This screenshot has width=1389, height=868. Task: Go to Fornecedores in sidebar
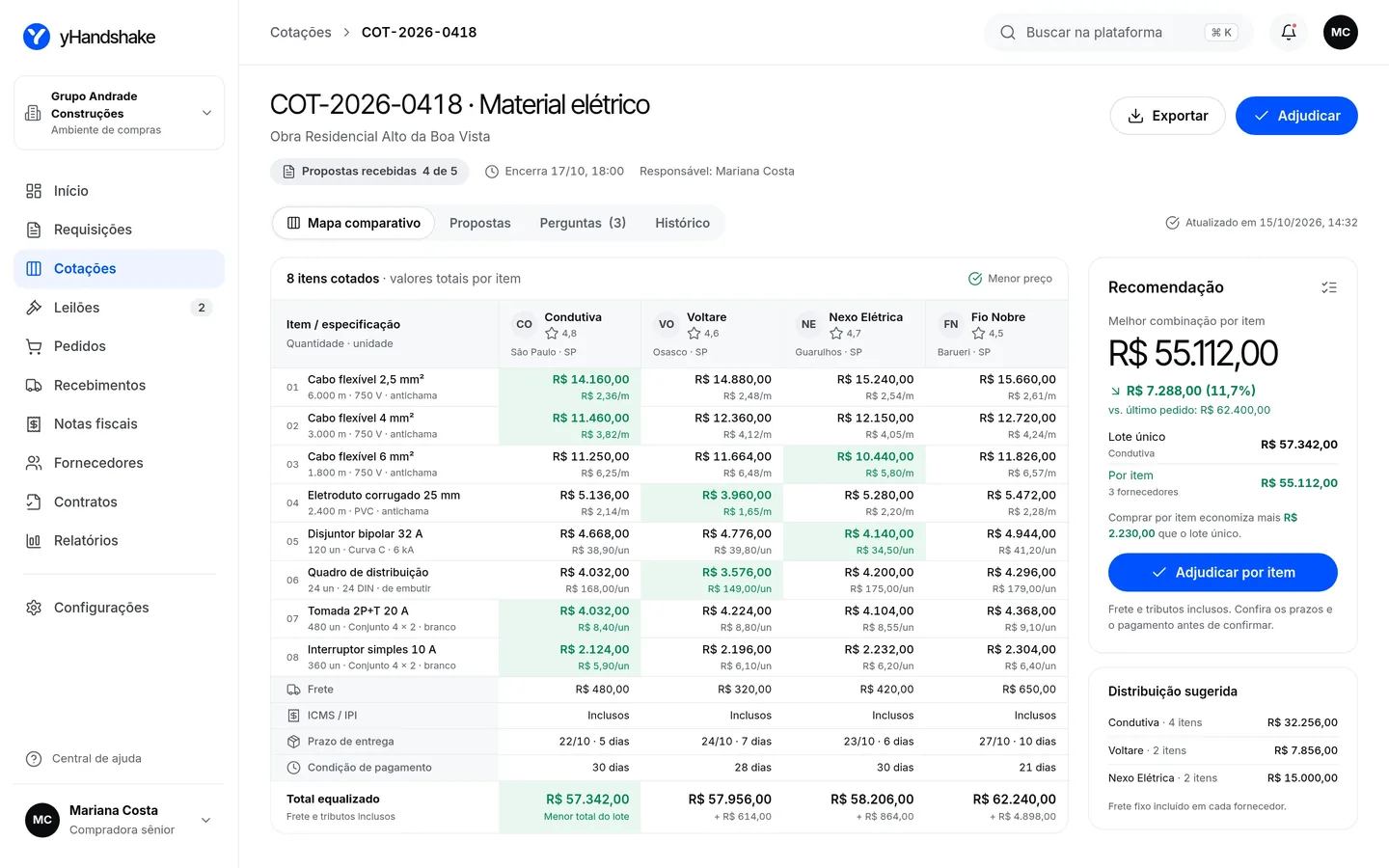tap(120, 463)
